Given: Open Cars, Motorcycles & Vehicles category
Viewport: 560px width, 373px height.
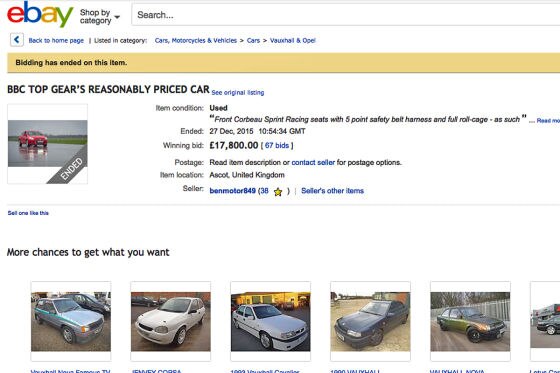Looking at the screenshot, I should pos(196,40).
